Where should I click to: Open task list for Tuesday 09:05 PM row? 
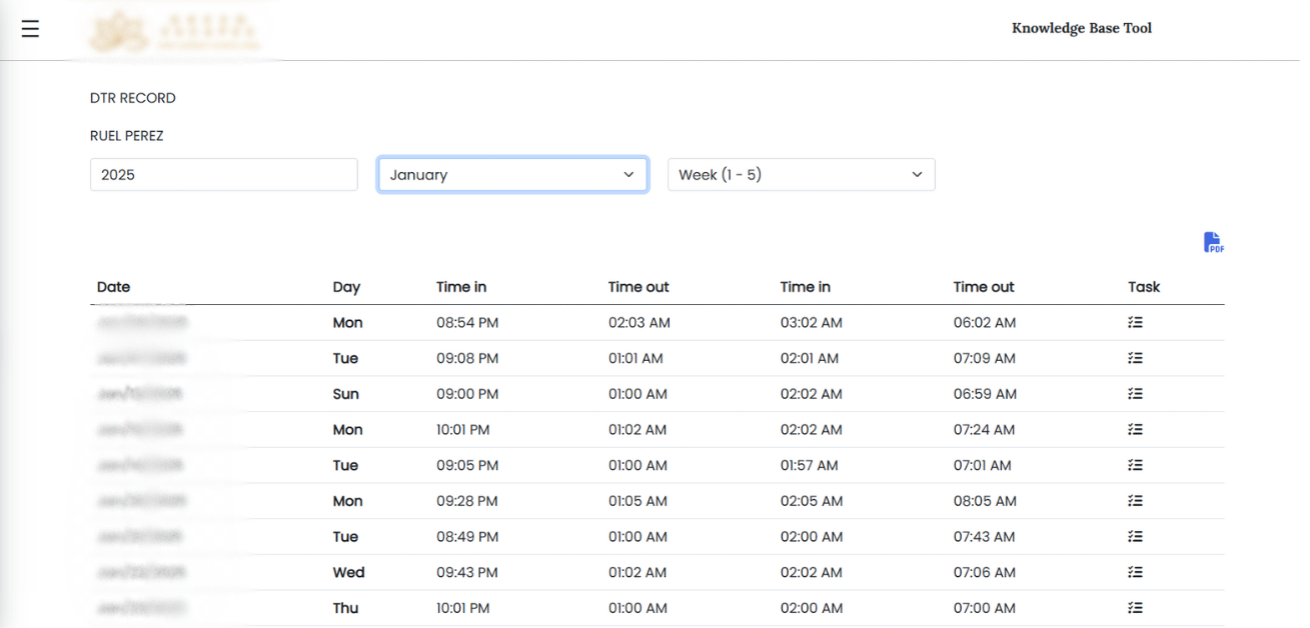1135,465
